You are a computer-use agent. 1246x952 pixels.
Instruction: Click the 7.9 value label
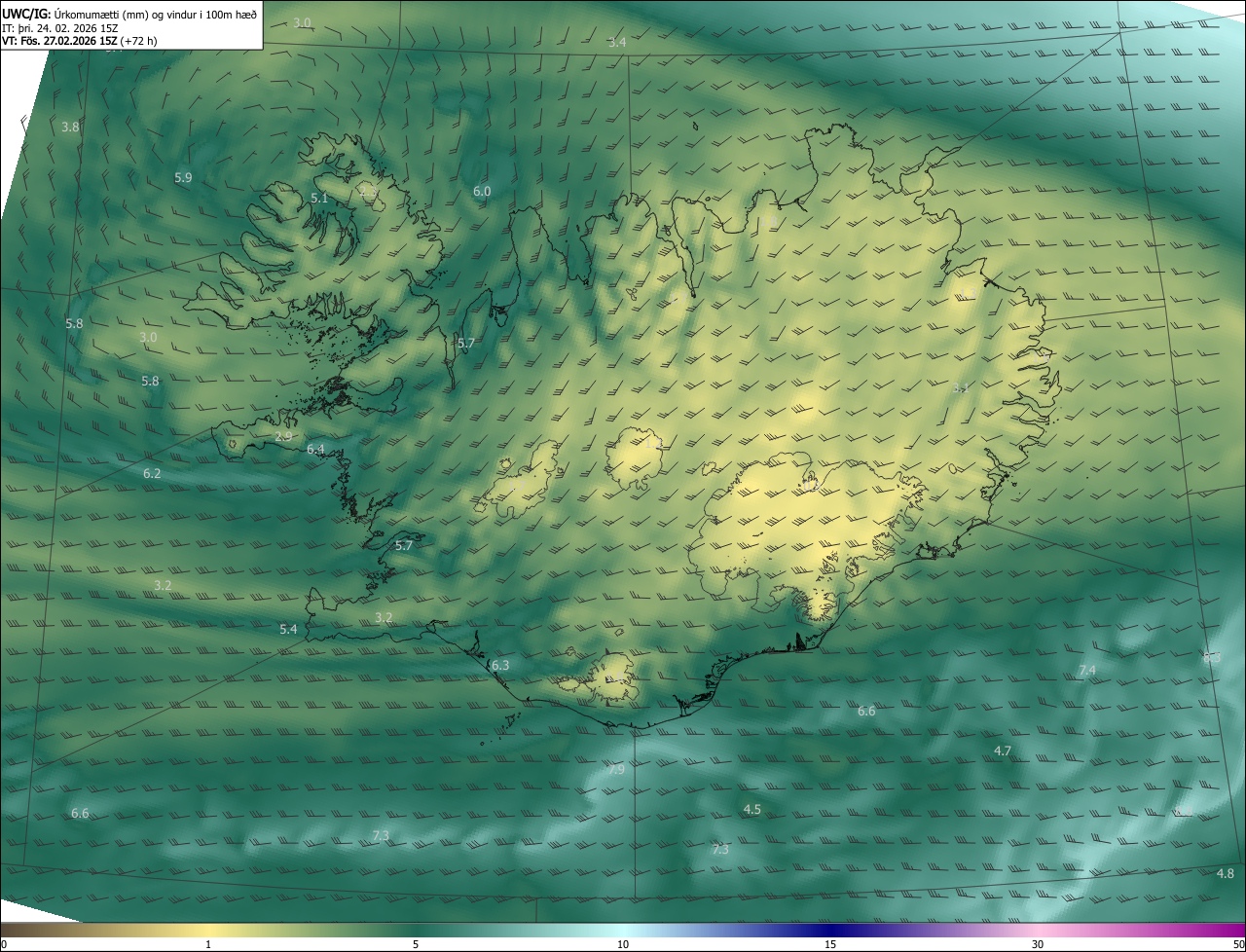pyautogui.click(x=616, y=769)
